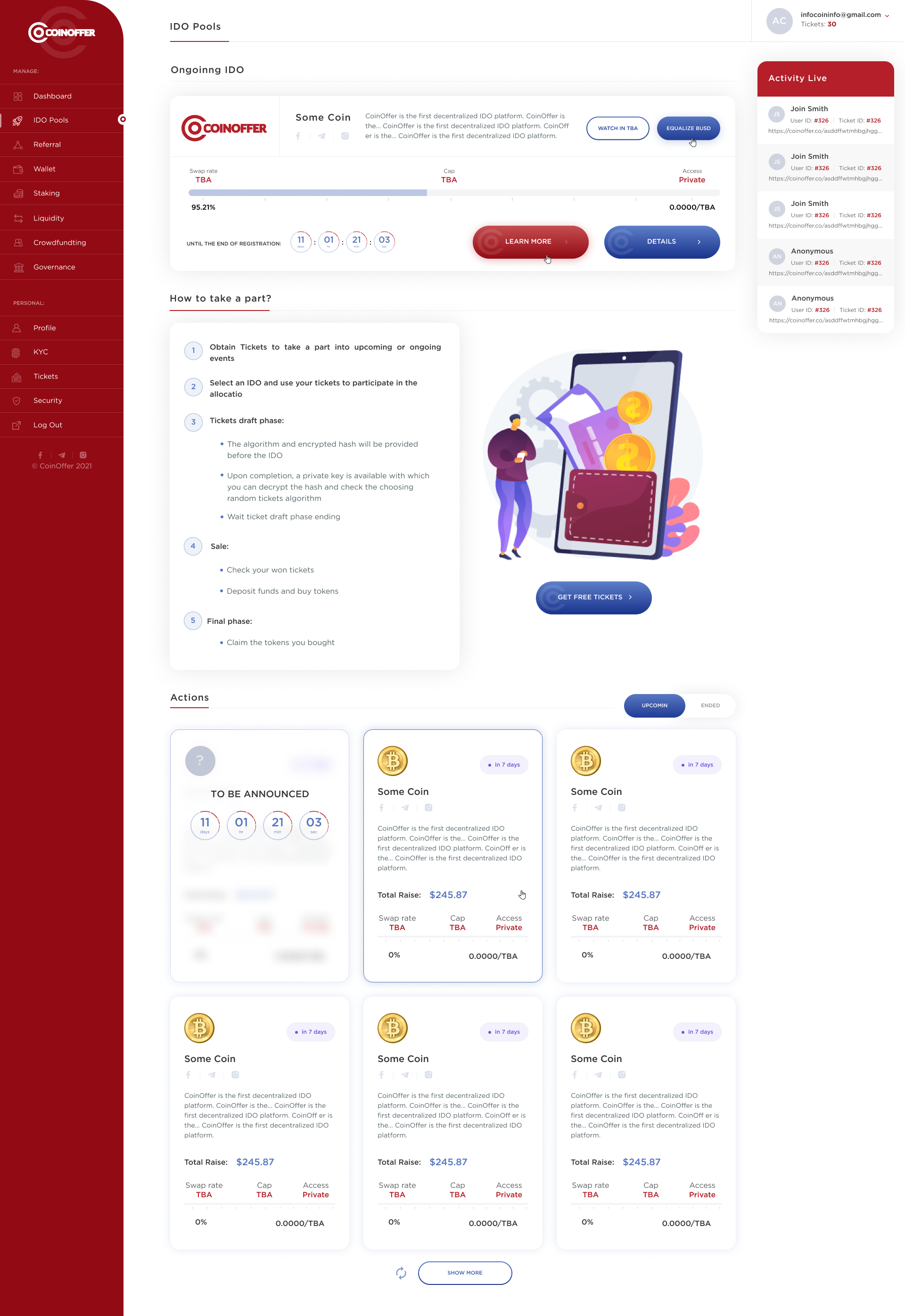905x1316 pixels.
Task: Click the LEARN MORE button
Action: click(x=529, y=241)
